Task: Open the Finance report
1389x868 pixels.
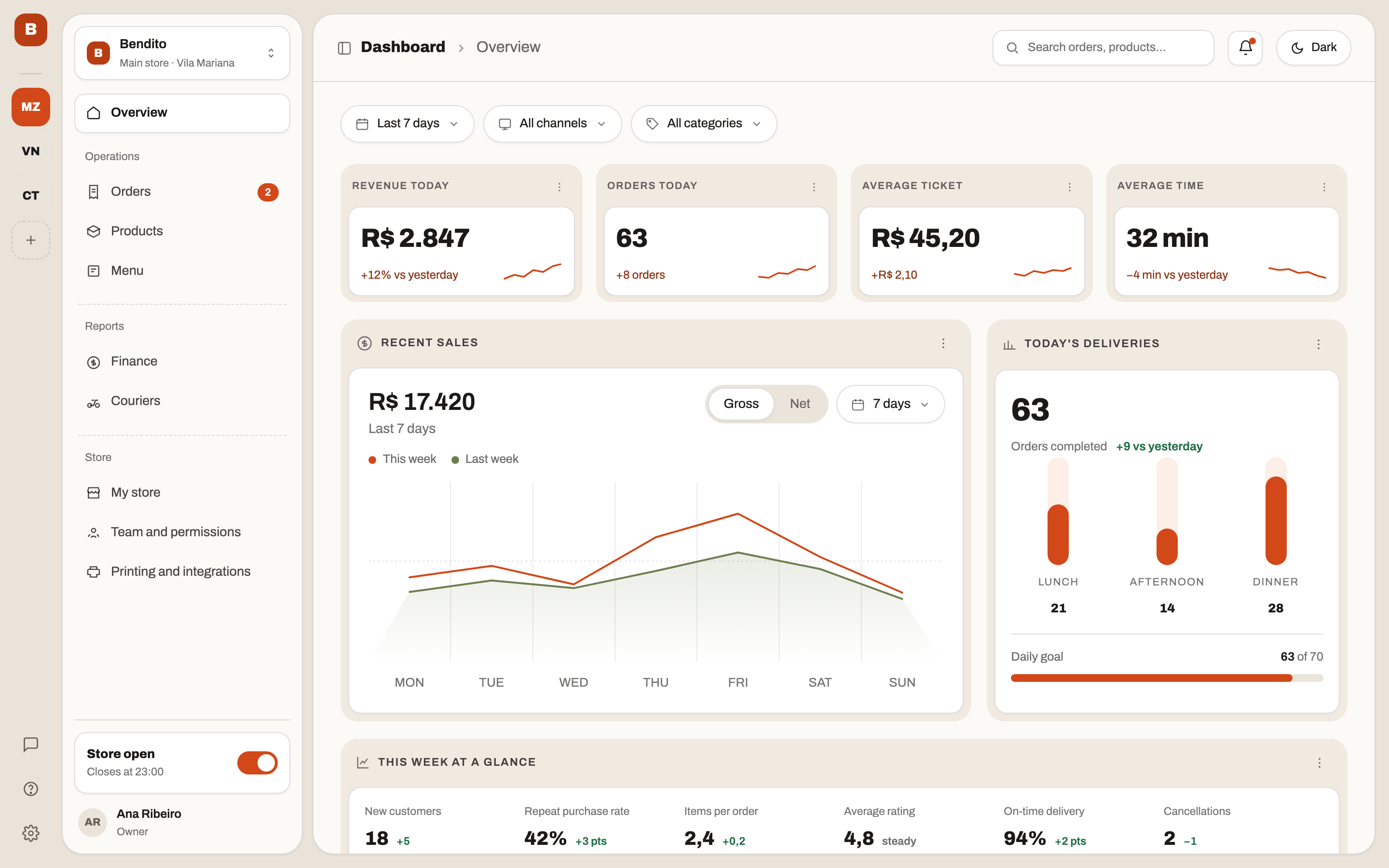Action: tap(182, 362)
